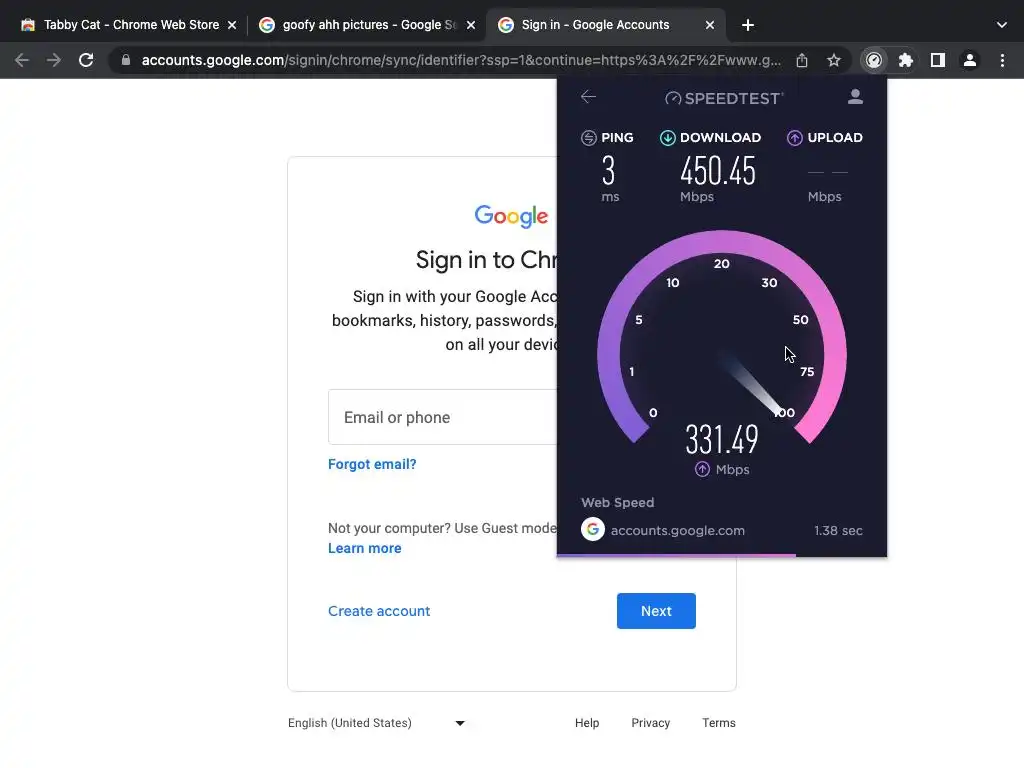Go back in the Speedtest popup
The width and height of the screenshot is (1024, 768).
click(589, 97)
